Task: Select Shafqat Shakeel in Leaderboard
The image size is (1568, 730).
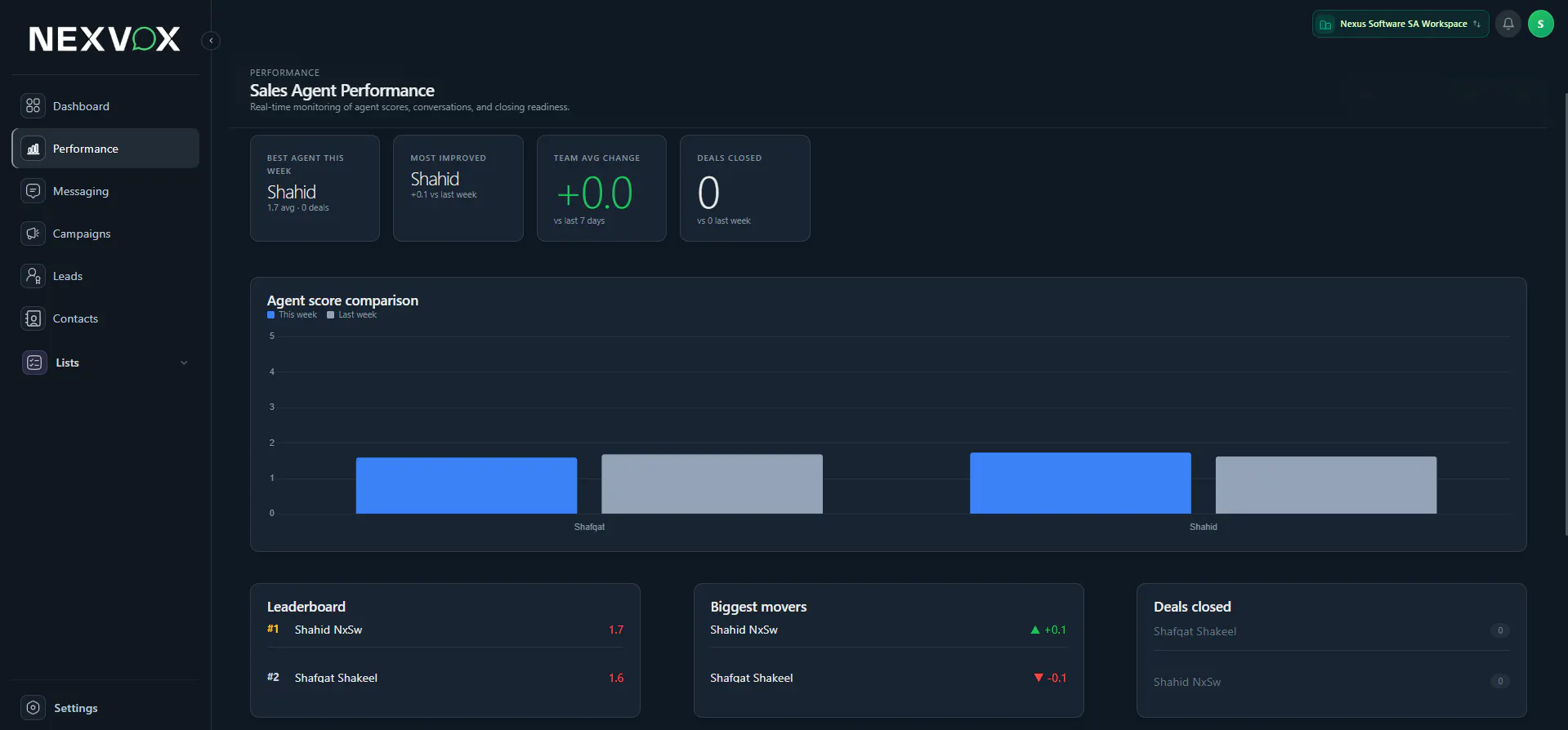Action: [336, 678]
